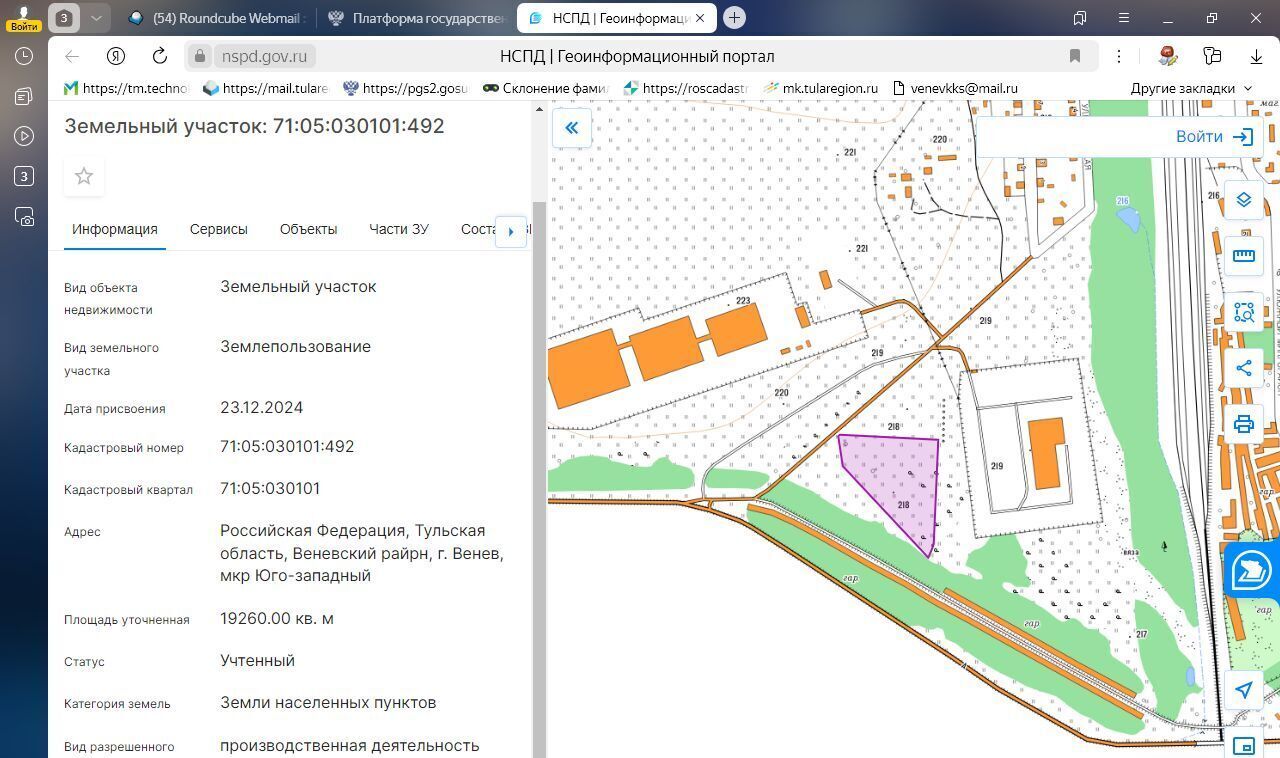Open the picture-in-picture tool on the map
The image size is (1280, 758).
coord(1244,745)
